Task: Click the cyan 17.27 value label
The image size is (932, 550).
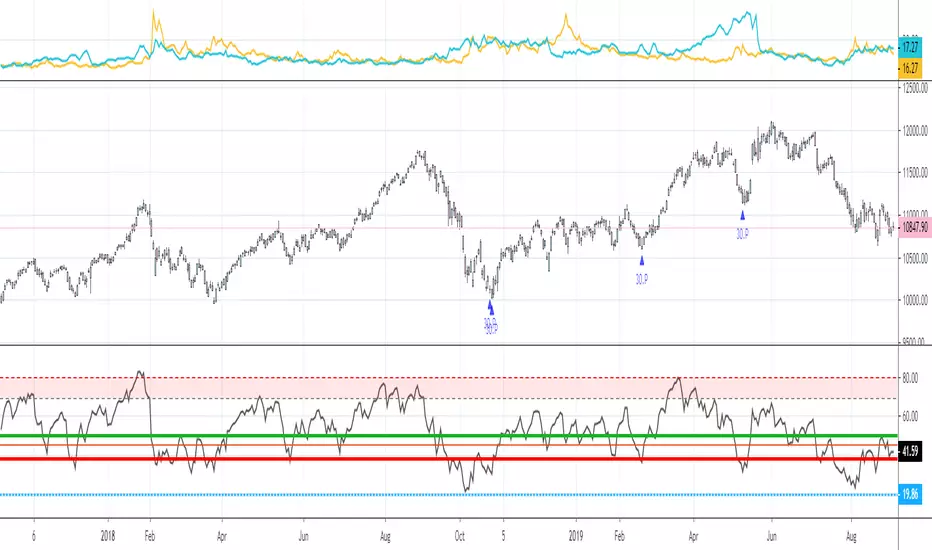Action: (x=910, y=47)
